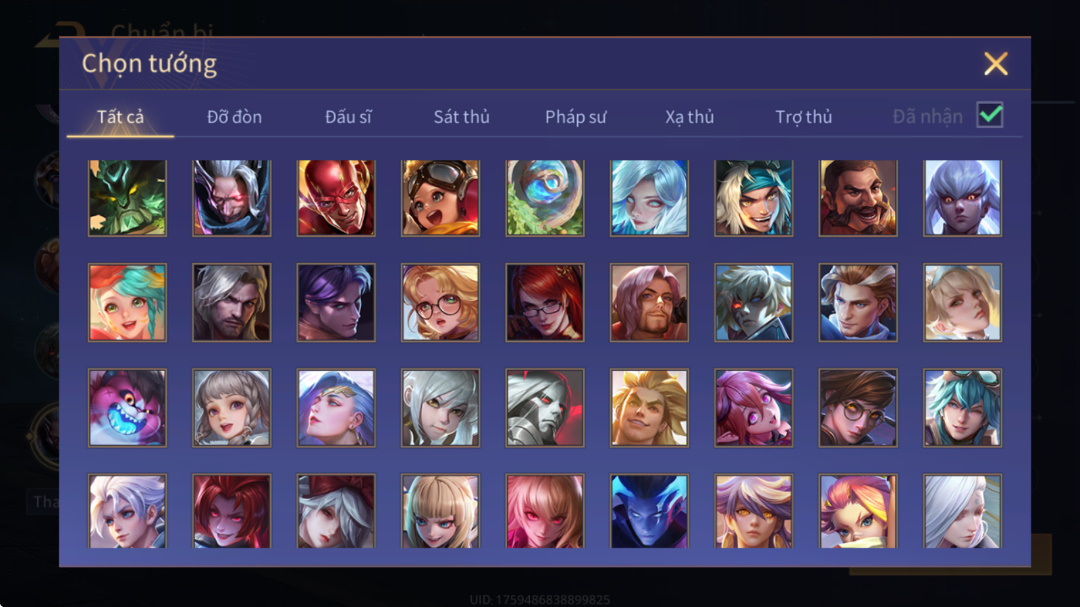Toggle the Đã nhận checkbox
Image resolution: width=1080 pixels, height=607 pixels.
coord(990,115)
